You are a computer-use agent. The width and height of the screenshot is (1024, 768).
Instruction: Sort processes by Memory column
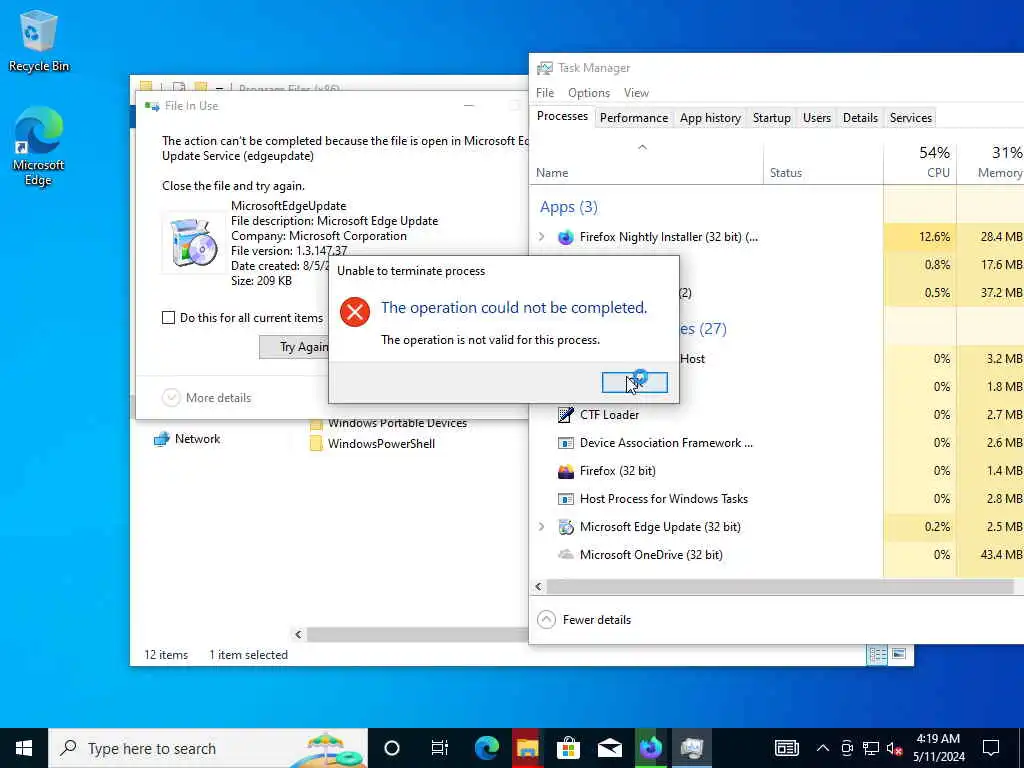click(x=990, y=161)
